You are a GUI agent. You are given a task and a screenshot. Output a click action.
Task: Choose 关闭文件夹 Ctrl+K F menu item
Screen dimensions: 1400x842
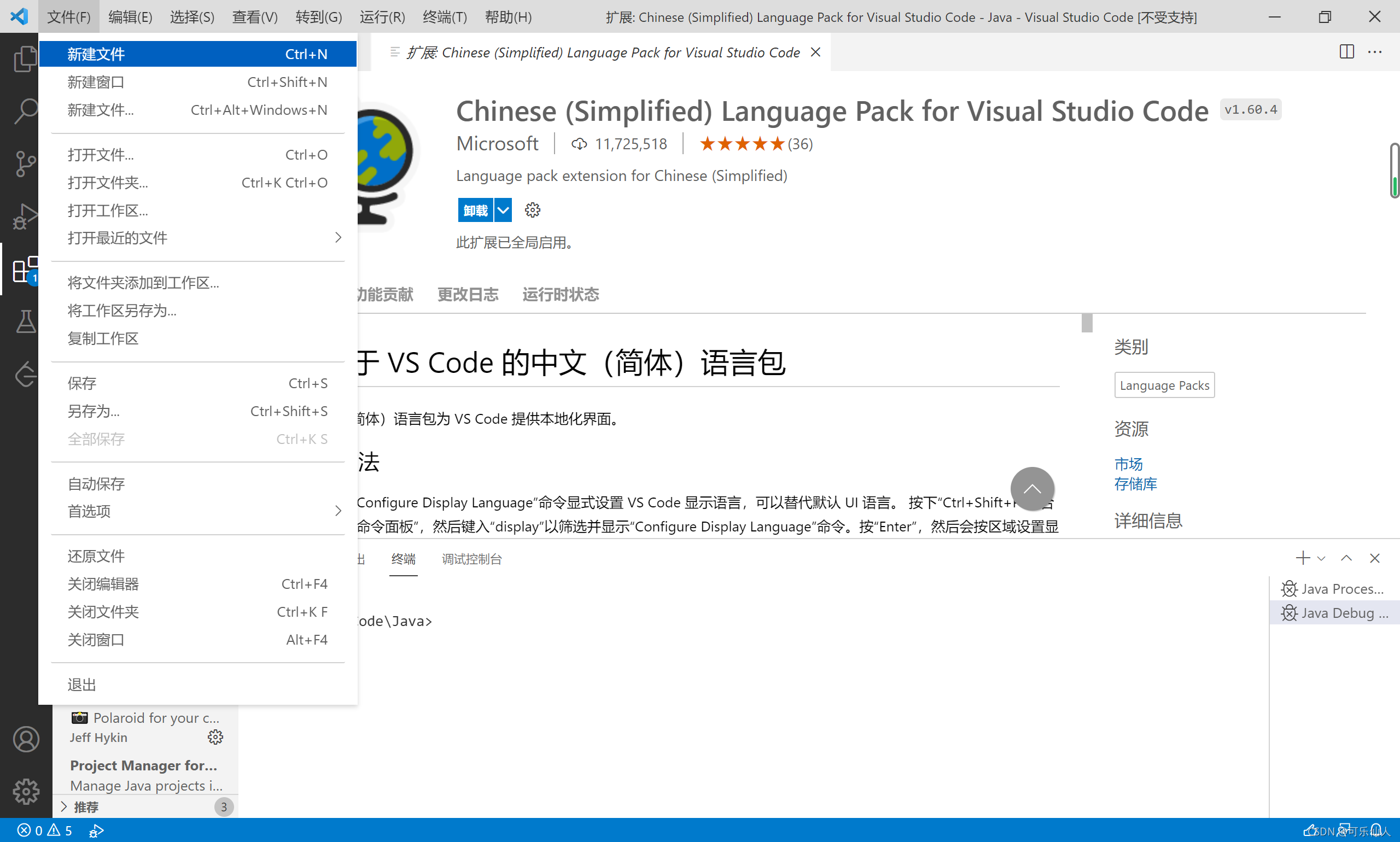click(x=198, y=612)
